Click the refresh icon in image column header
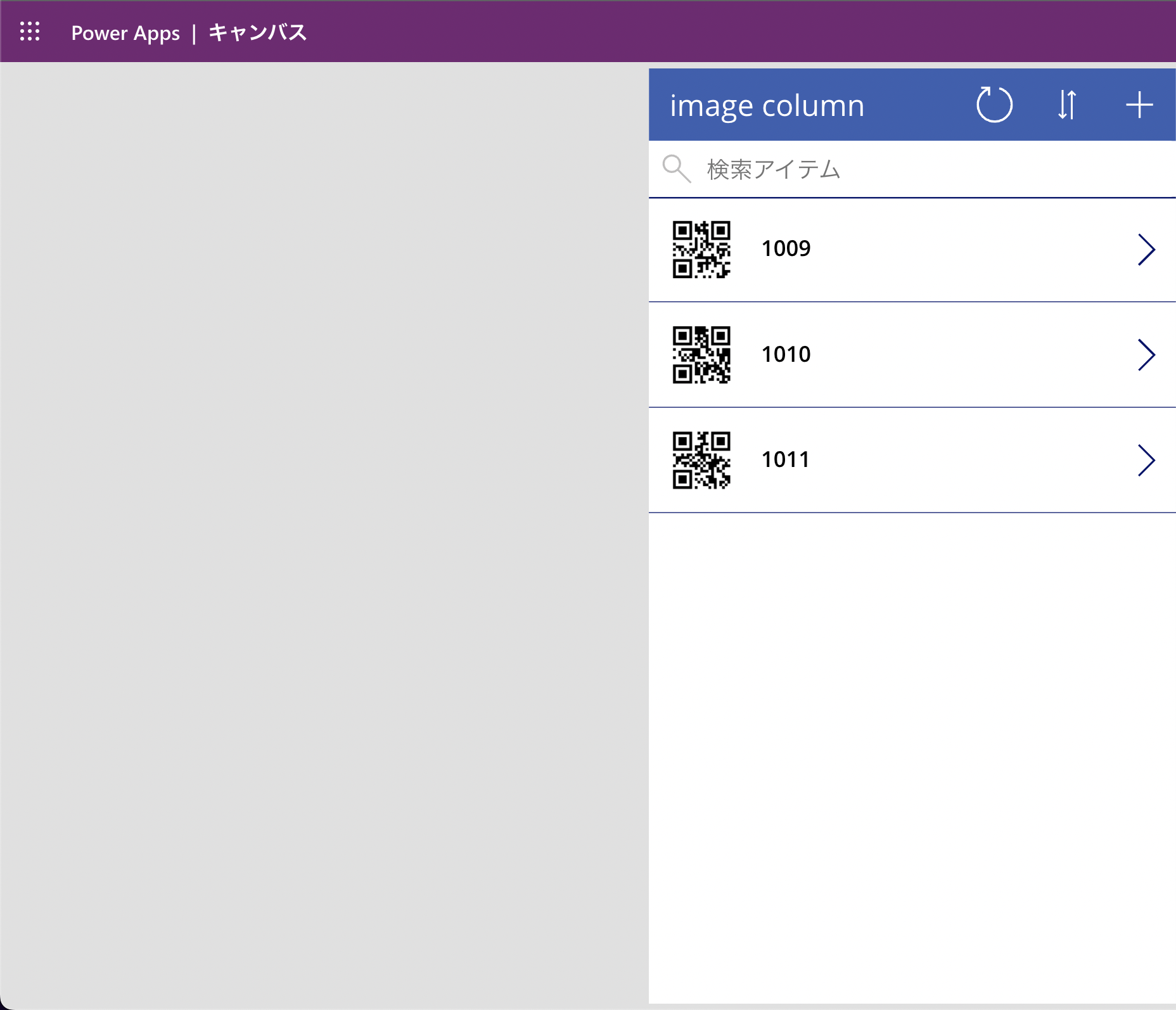The image size is (1176, 1010). tap(994, 105)
